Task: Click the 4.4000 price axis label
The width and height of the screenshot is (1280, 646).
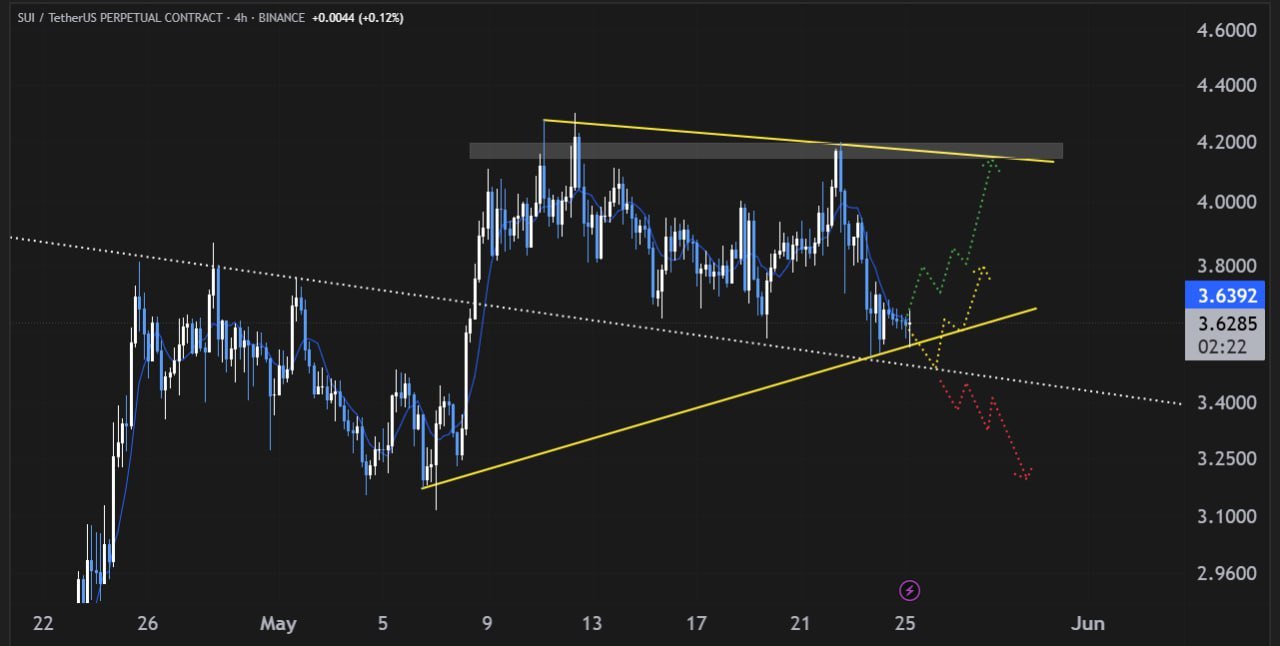Action: (x=1226, y=86)
